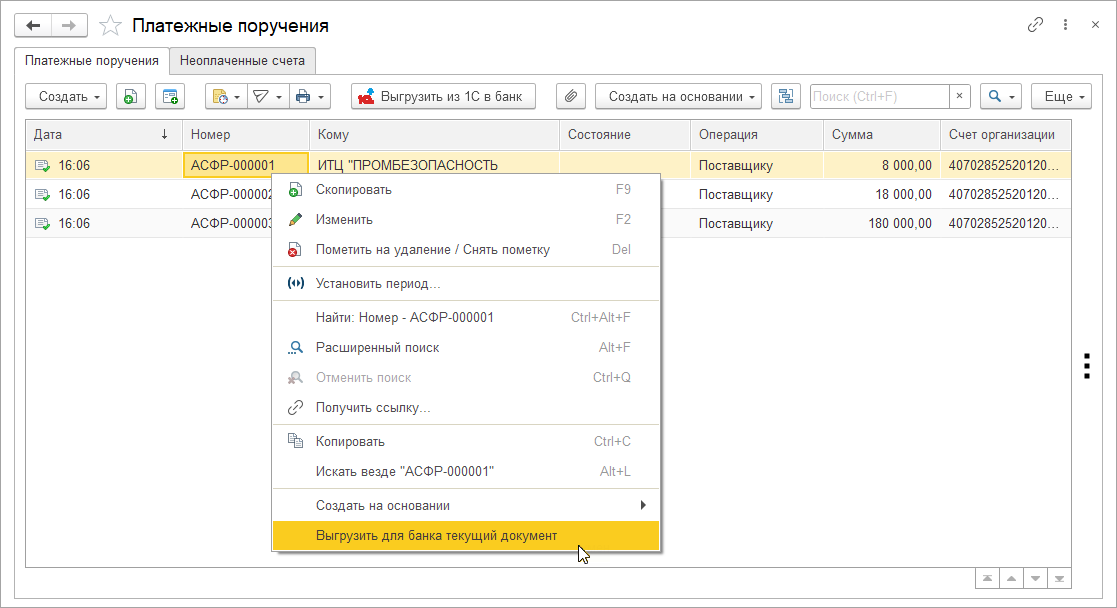1117x608 pixels.
Task: Switch to Неоплаченные счета tab
Action: pyautogui.click(x=242, y=61)
